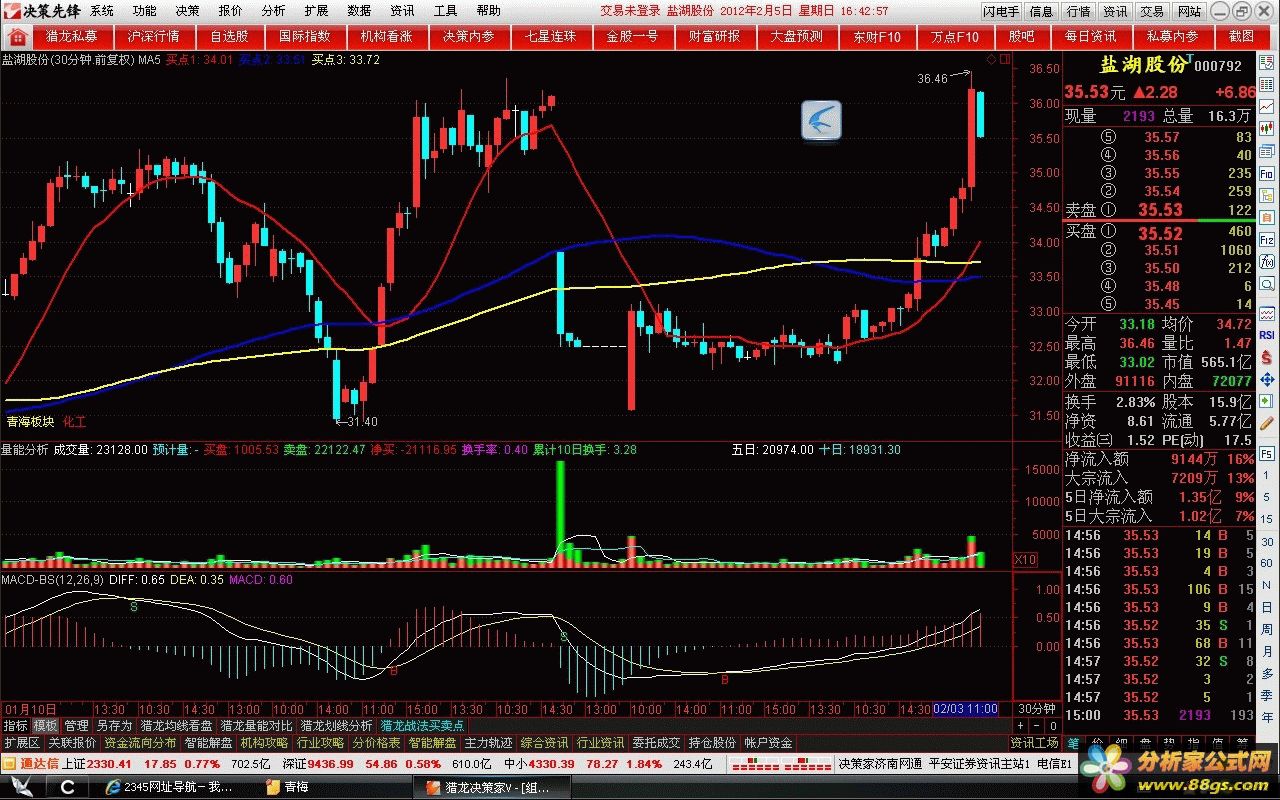The width and height of the screenshot is (1280, 800).
Task: Open the 帐户资金 tab
Action: coord(768,743)
